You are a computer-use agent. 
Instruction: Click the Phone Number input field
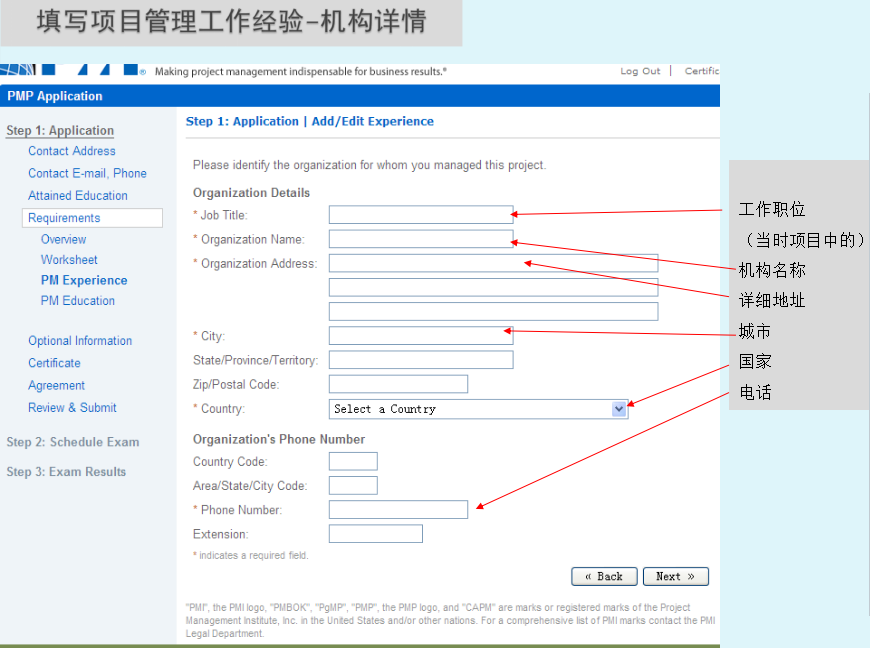(397, 509)
